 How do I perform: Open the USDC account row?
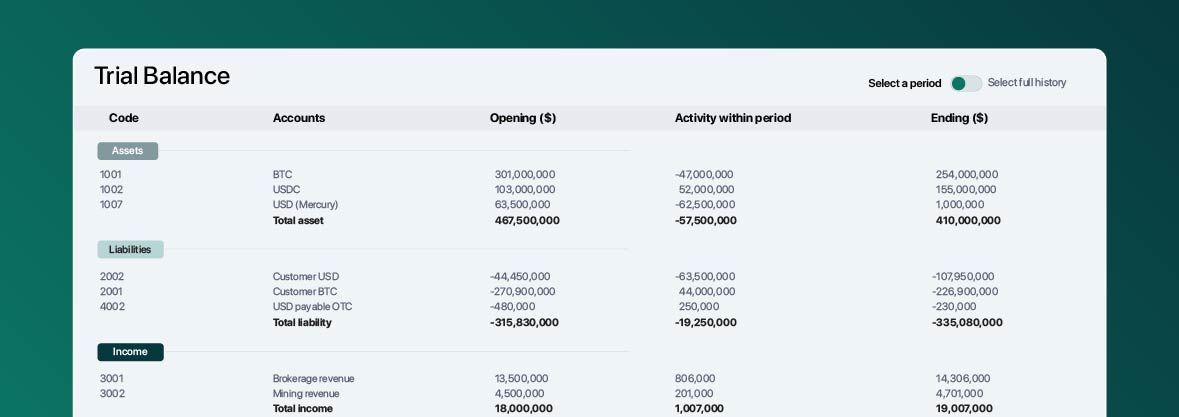286,190
